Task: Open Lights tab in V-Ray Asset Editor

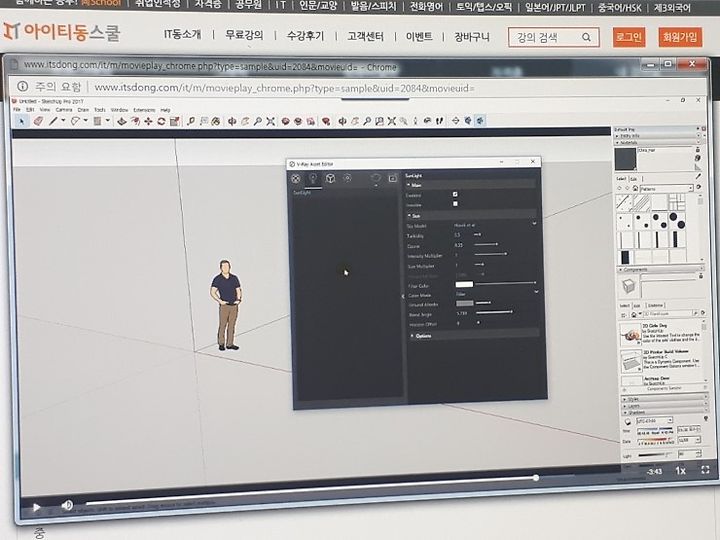Action: 313,179
